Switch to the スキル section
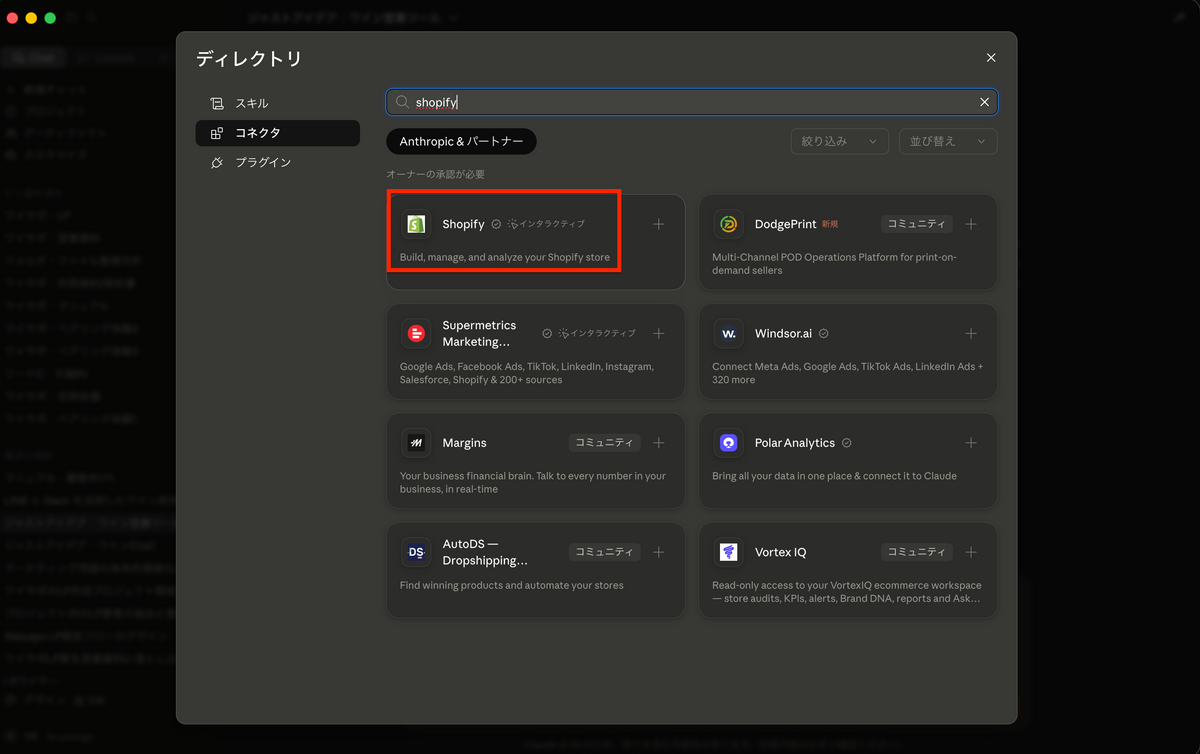This screenshot has width=1200, height=754. tap(277, 104)
